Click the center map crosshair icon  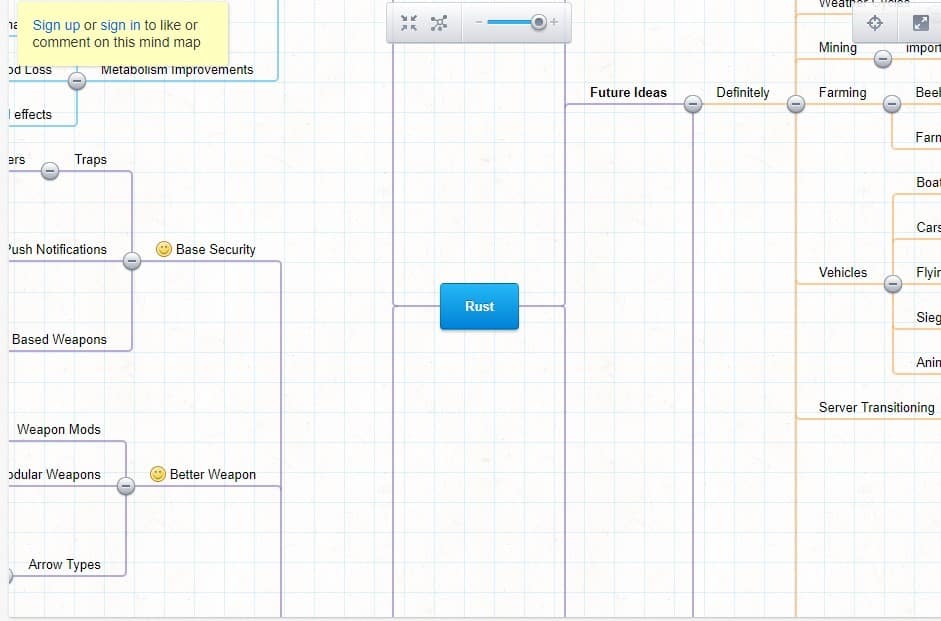point(874,23)
